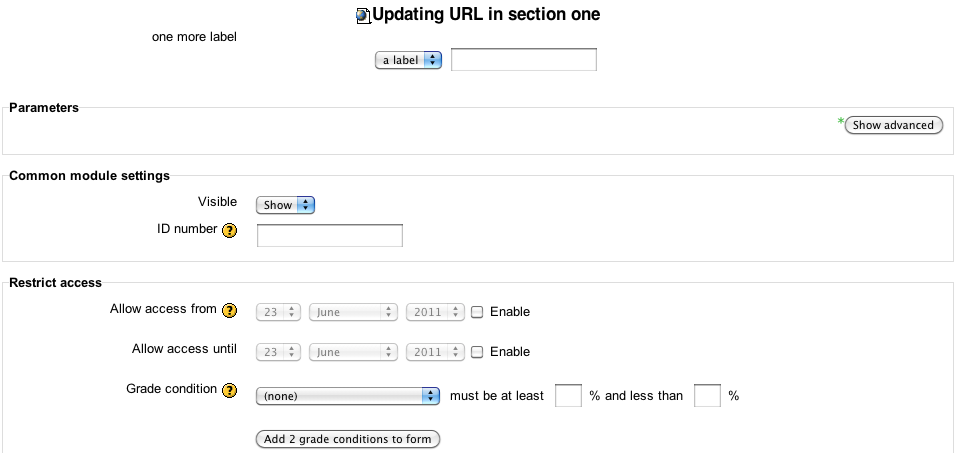Focus the ID number text field
The width and height of the screenshot is (963, 453).
(330, 236)
